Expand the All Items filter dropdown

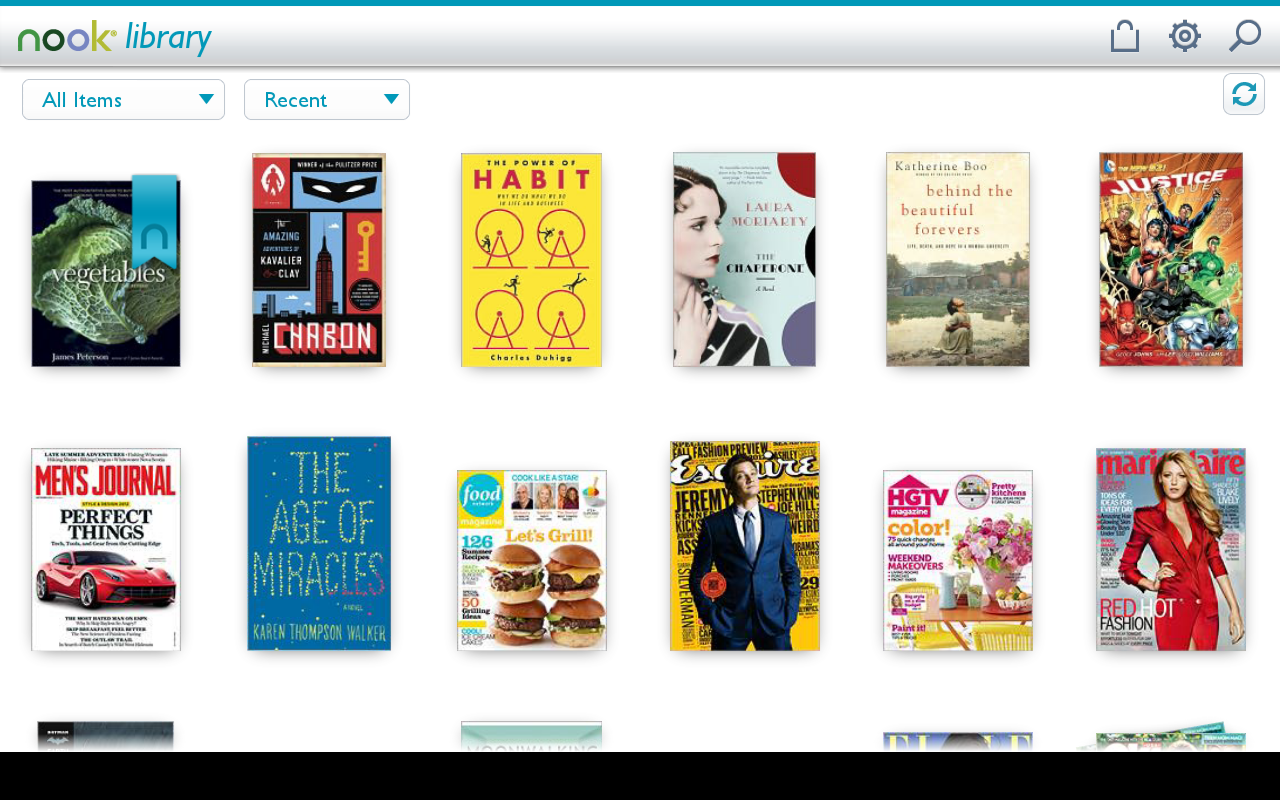[x=123, y=100]
